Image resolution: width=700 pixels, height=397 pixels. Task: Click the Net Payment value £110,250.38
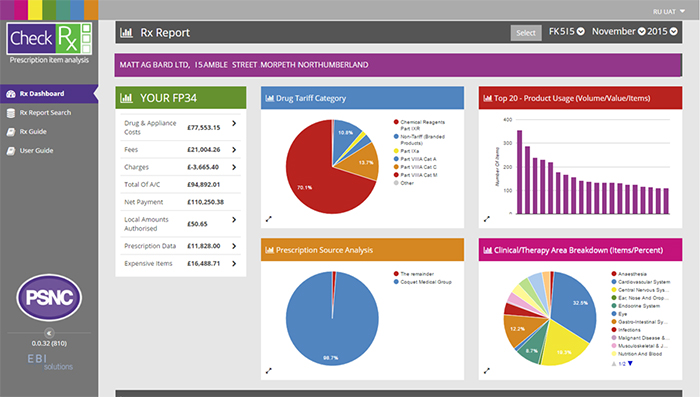tap(205, 202)
